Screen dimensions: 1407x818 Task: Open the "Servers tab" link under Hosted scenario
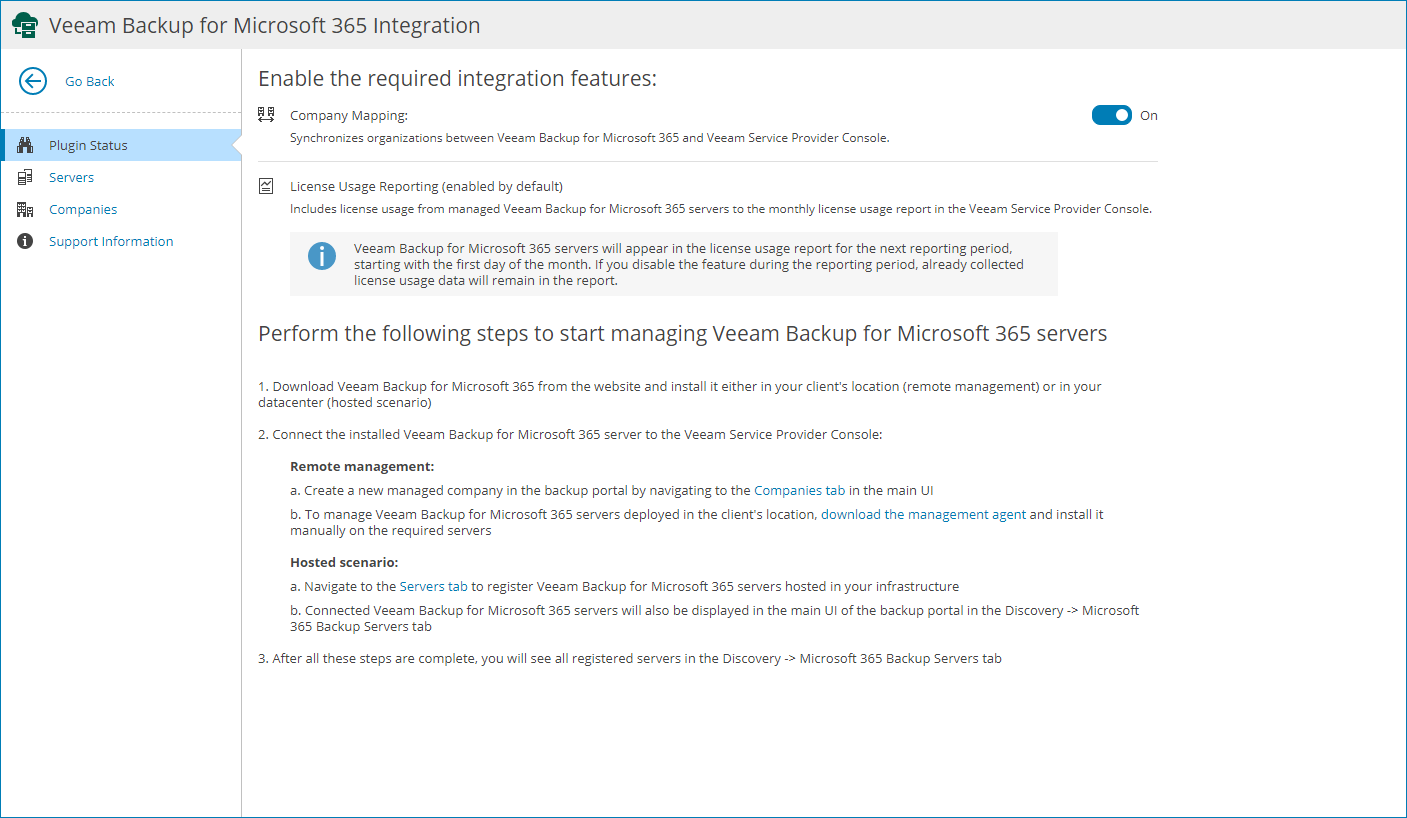point(434,586)
